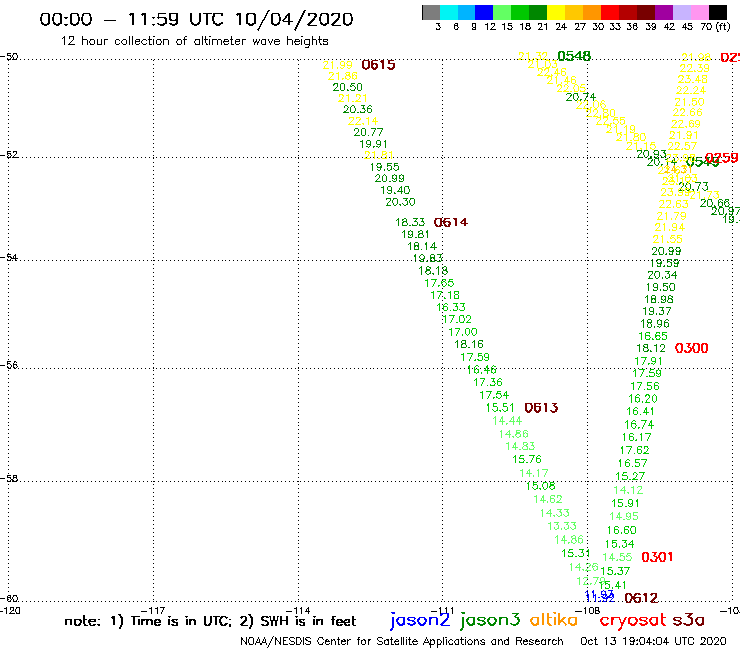740x650 pixels.
Task: Click the purple swatch in the color scale
Action: 664,12
